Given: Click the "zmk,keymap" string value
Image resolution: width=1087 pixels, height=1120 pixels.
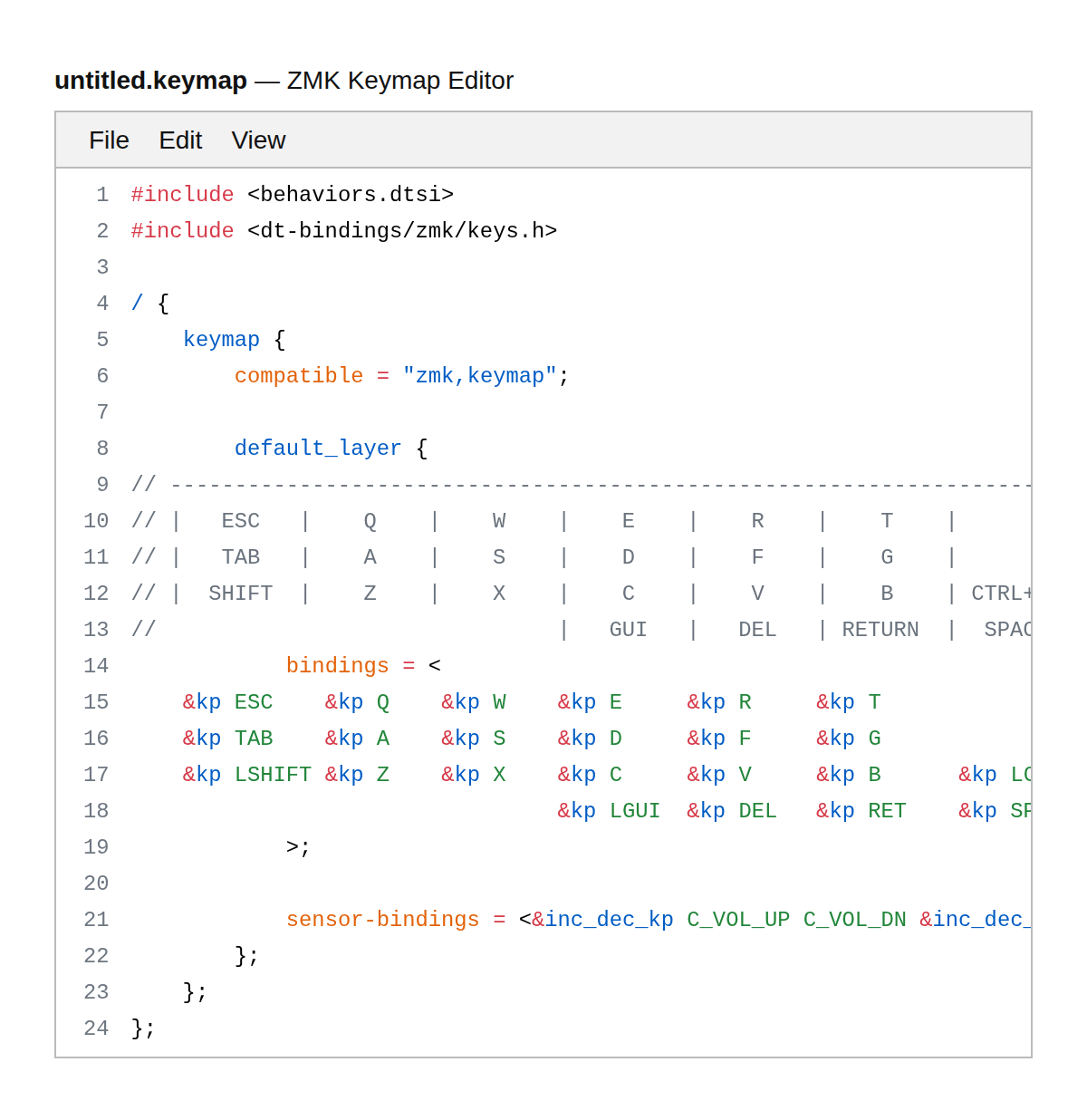Looking at the screenshot, I should pyautogui.click(x=480, y=376).
